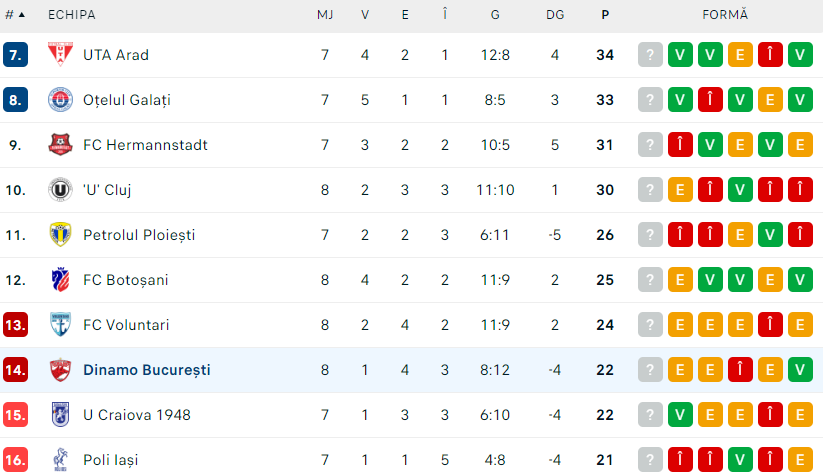Click the Oțelul Galați team logo
This screenshot has height=476, width=823.
pyautogui.click(x=61, y=100)
